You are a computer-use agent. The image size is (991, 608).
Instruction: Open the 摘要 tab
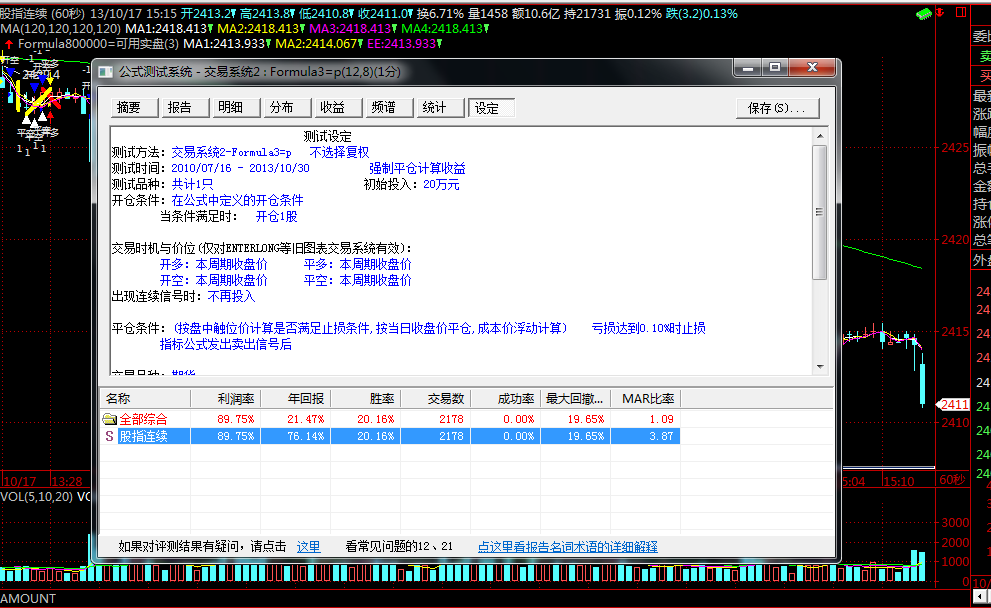[129, 108]
